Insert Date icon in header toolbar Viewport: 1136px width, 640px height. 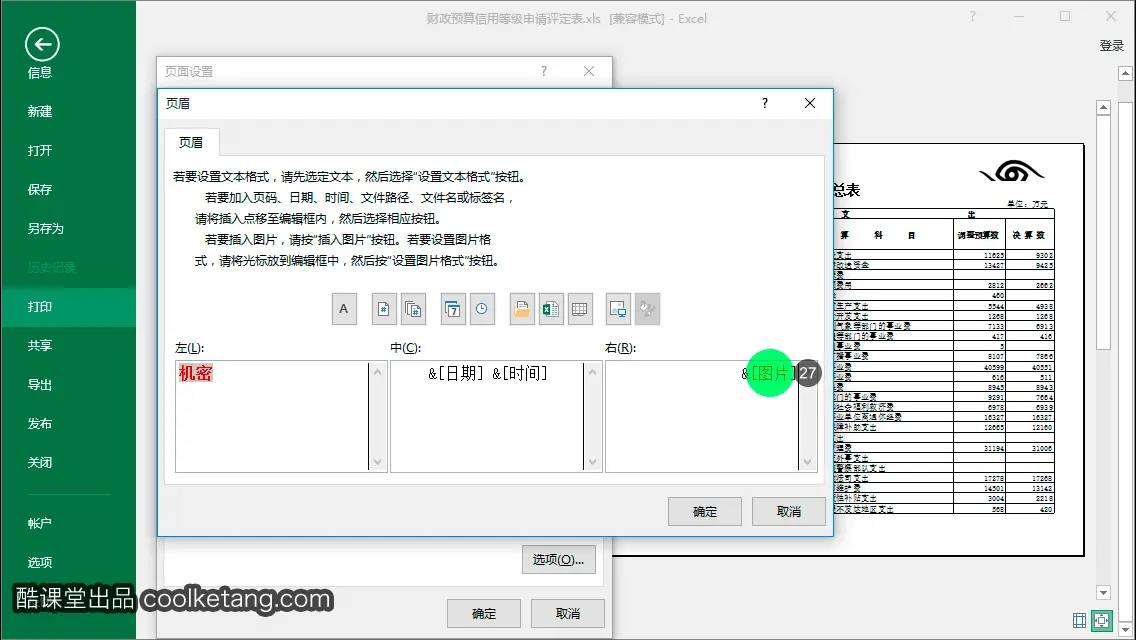click(x=453, y=309)
